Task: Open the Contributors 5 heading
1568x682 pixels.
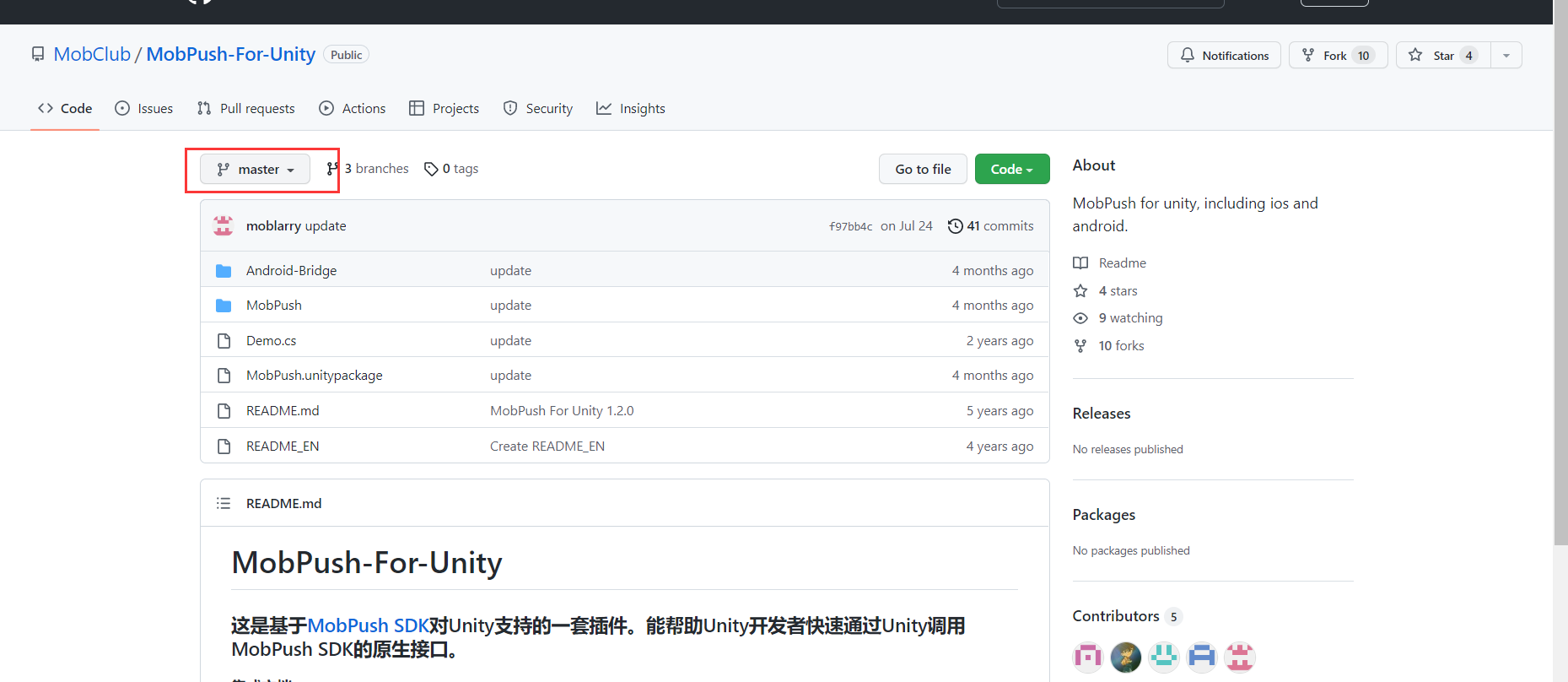Action: 1127,616
